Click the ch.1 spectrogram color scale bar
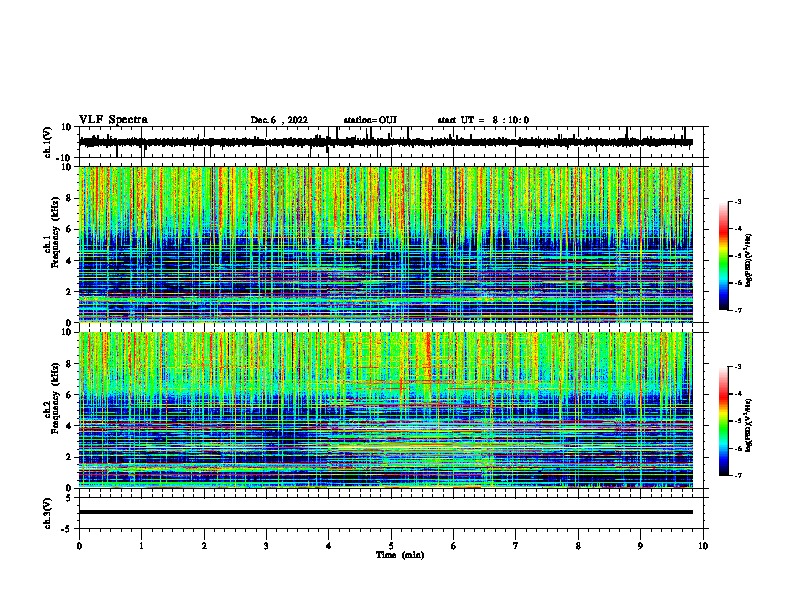 [724, 256]
